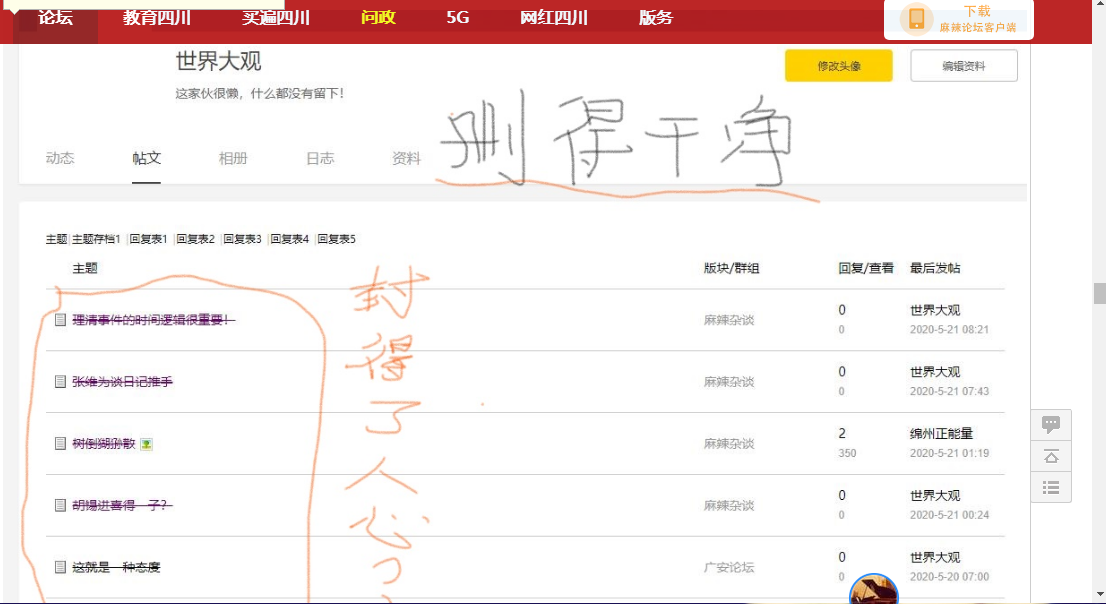Click last poster 世界大观 dated 2020-5-21 08:21

pos(935,310)
